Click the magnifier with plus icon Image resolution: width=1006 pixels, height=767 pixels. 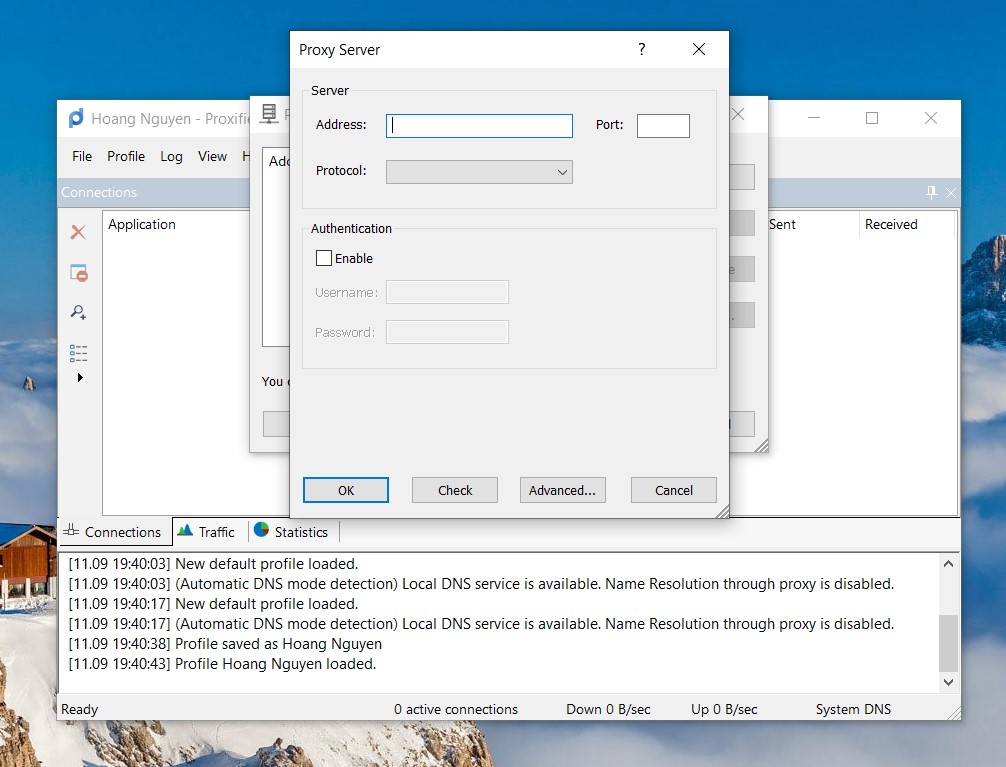pos(78,313)
